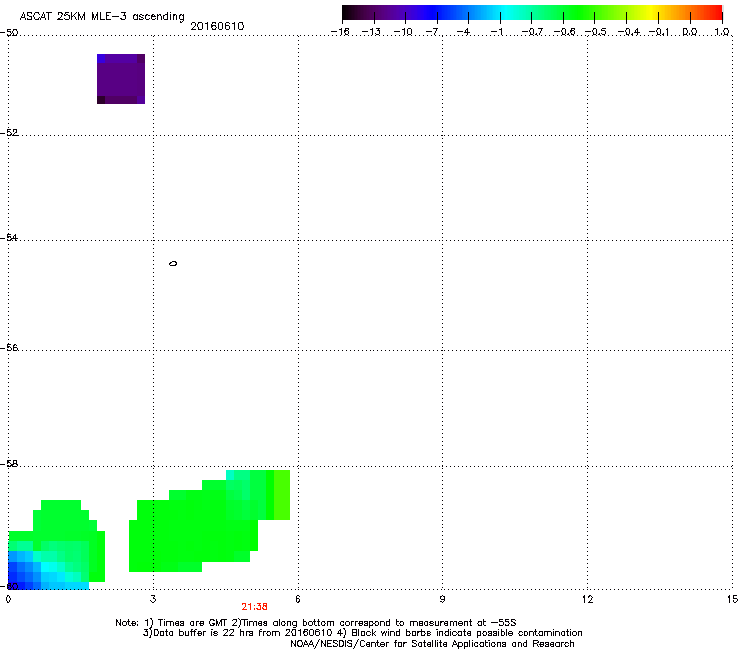Click the longitude label 9
740x650 pixels.
pyautogui.click(x=442, y=599)
